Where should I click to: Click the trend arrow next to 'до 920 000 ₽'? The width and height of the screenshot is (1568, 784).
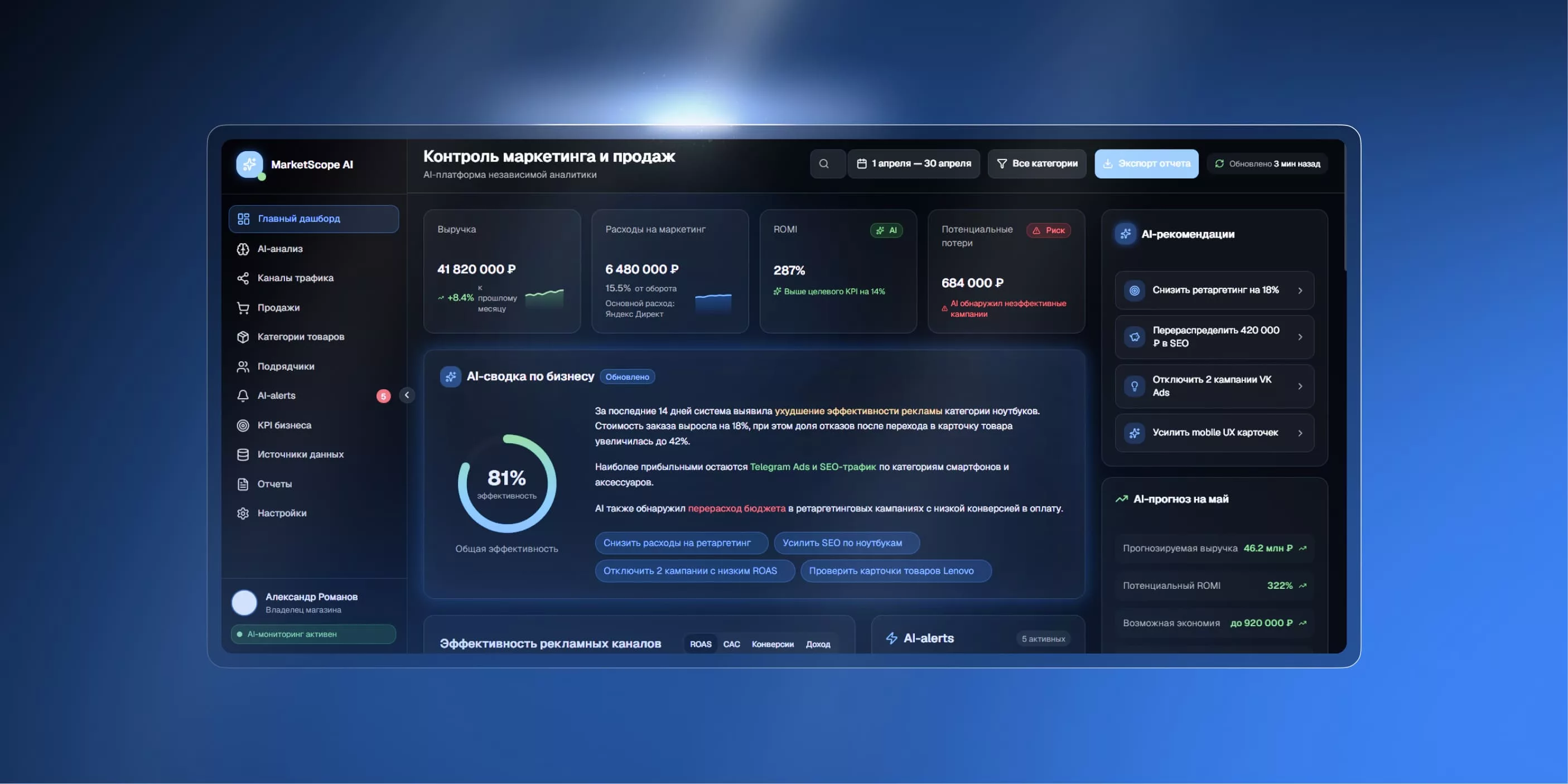point(1302,623)
